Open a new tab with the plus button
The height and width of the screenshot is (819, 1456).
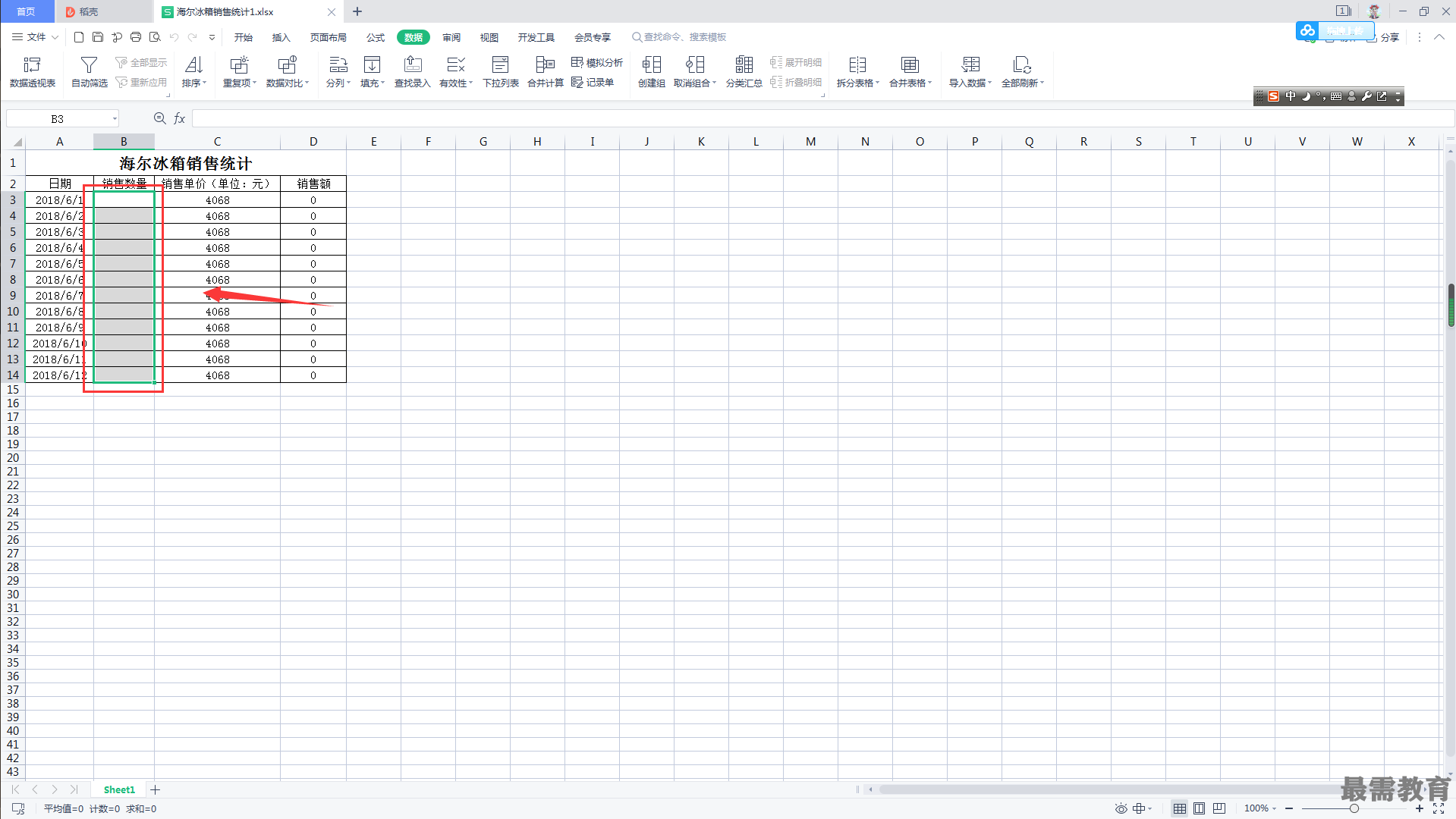tap(357, 11)
